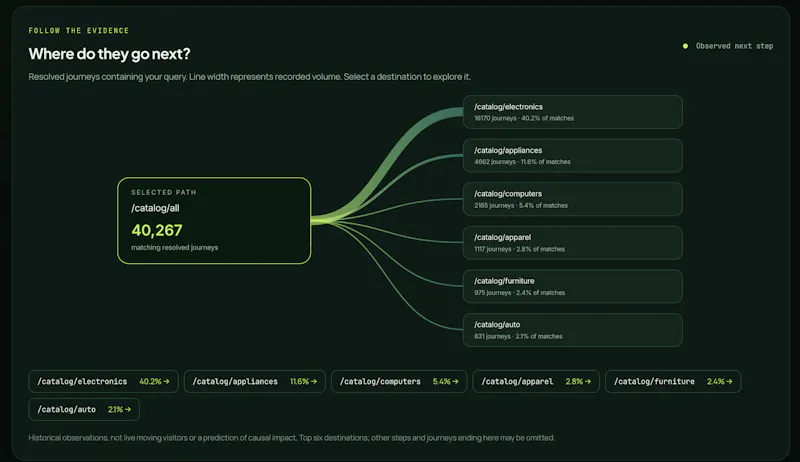Click the 'Observed next step' legend label
The width and height of the screenshot is (800, 462).
[734, 46]
